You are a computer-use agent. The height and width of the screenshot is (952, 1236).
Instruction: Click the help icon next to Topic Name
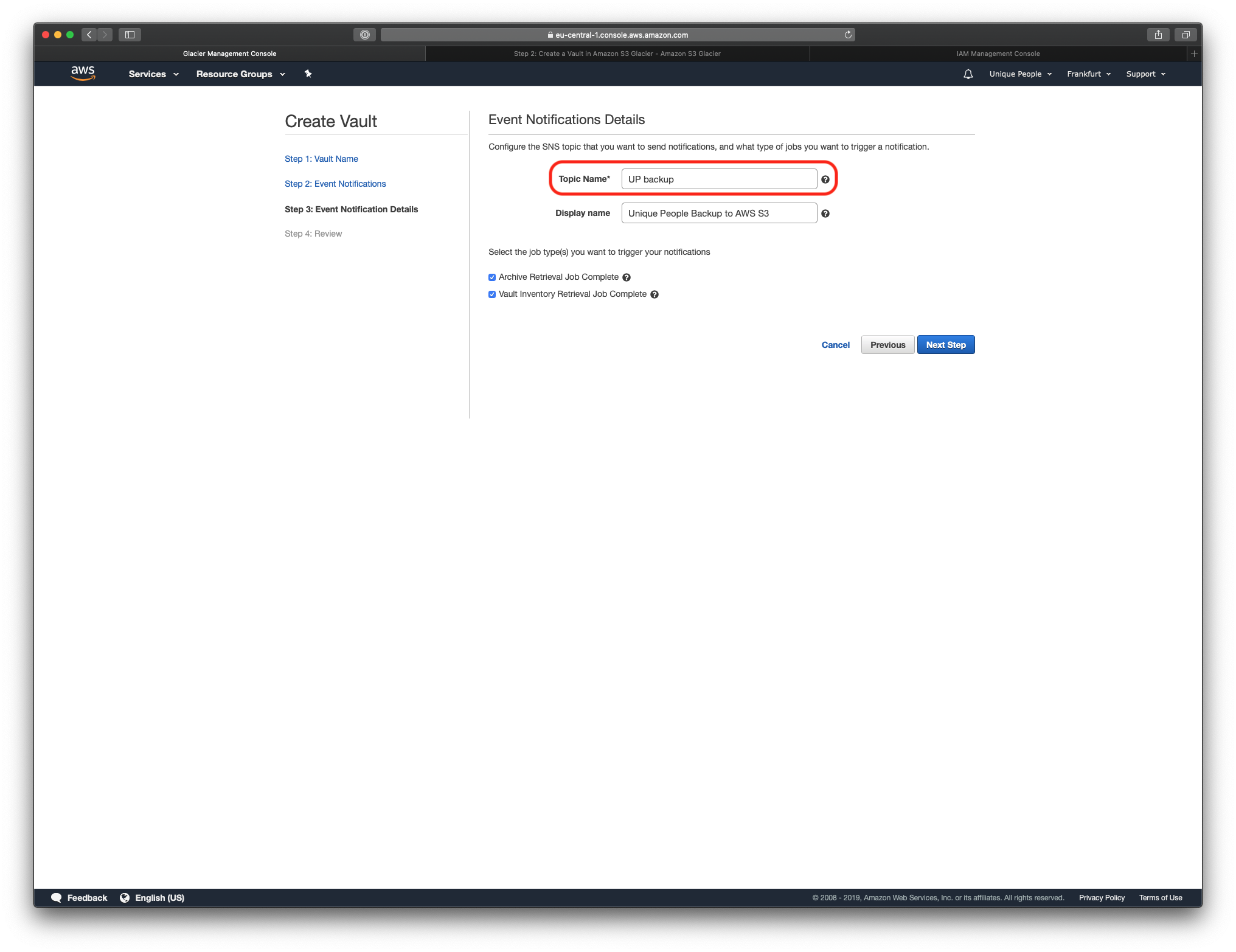click(825, 179)
